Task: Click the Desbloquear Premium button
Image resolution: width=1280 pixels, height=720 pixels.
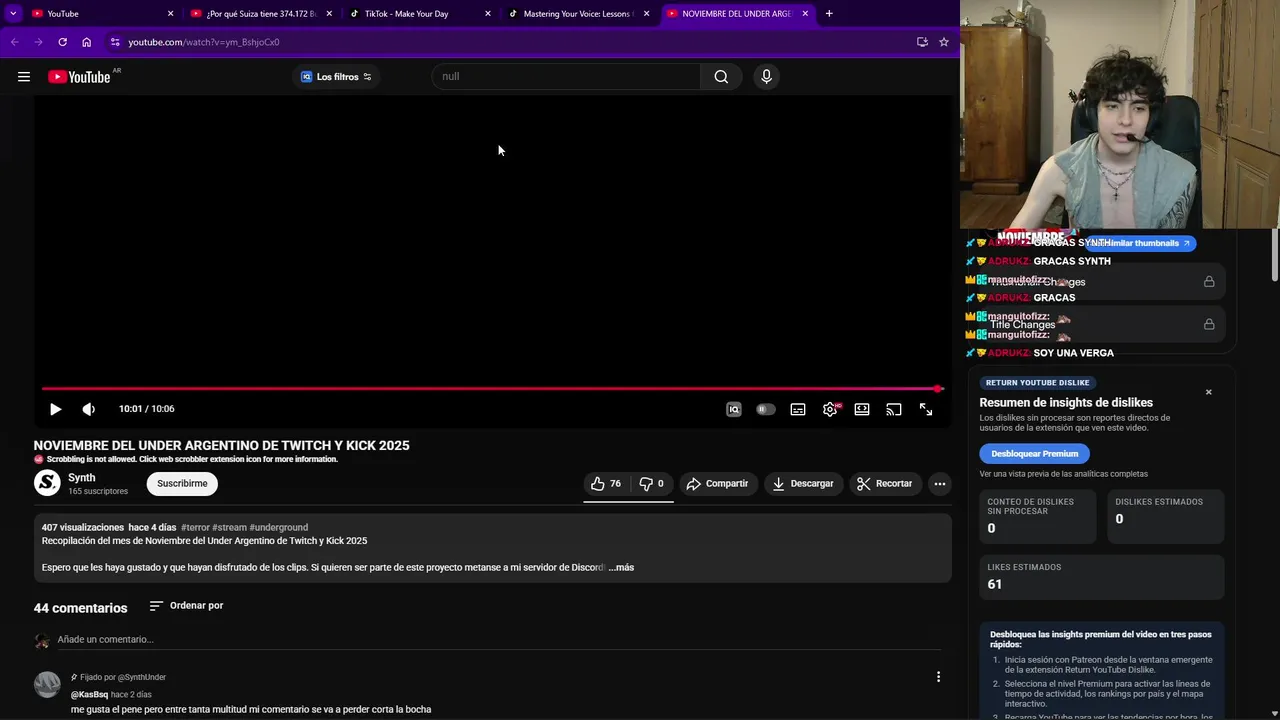Action: point(1034,454)
